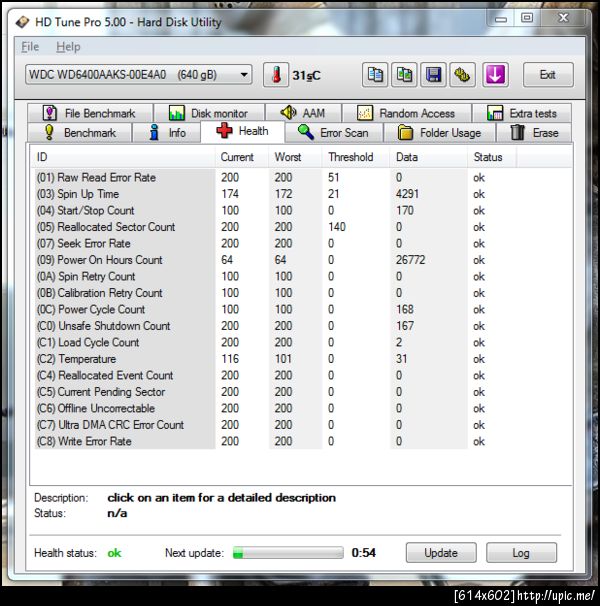Switch to the Random Access tab
Image resolution: width=600 pixels, height=606 pixels.
pyautogui.click(x=407, y=113)
